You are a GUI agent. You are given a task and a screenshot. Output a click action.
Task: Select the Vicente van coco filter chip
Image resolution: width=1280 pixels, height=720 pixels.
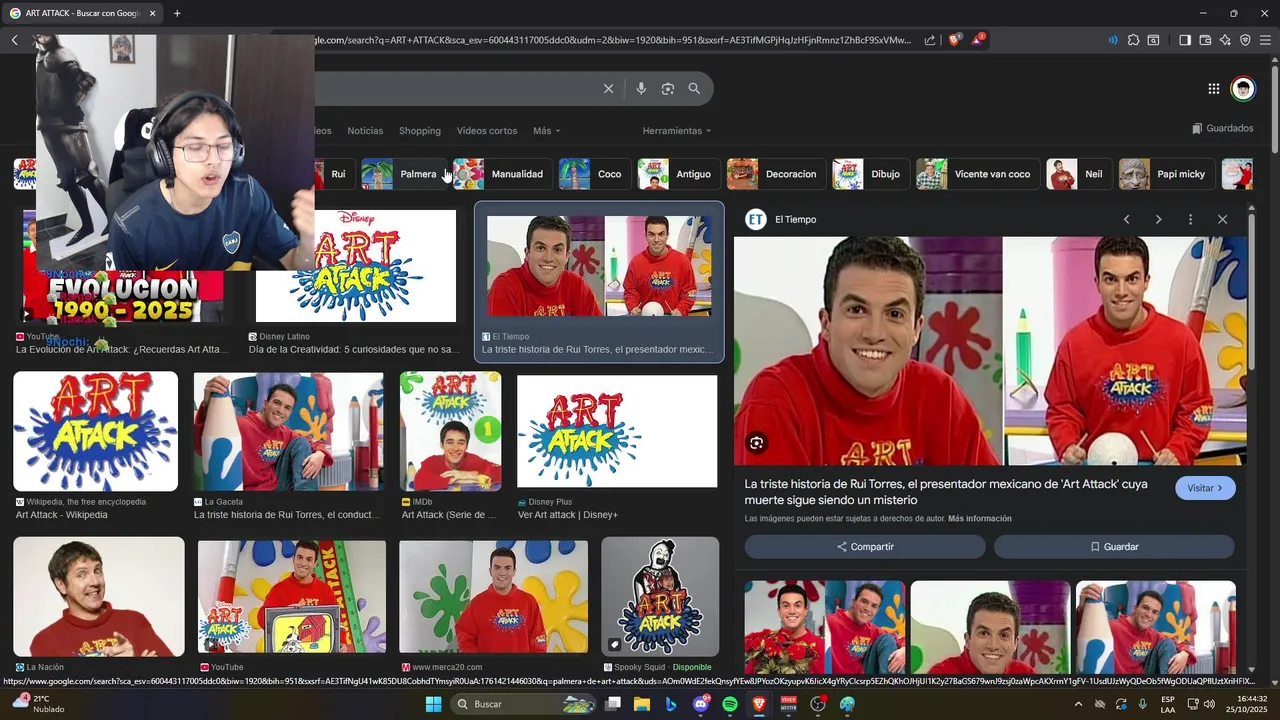click(977, 174)
